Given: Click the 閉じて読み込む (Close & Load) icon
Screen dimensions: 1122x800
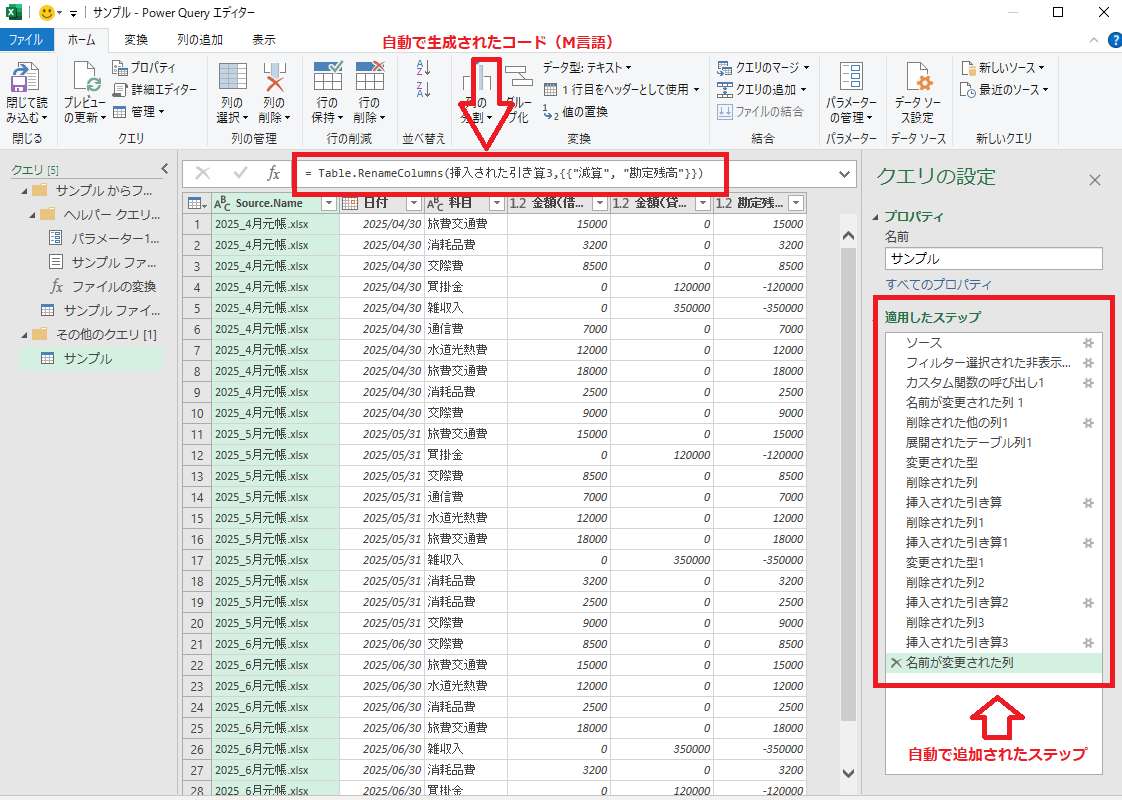Looking at the screenshot, I should 27,78.
